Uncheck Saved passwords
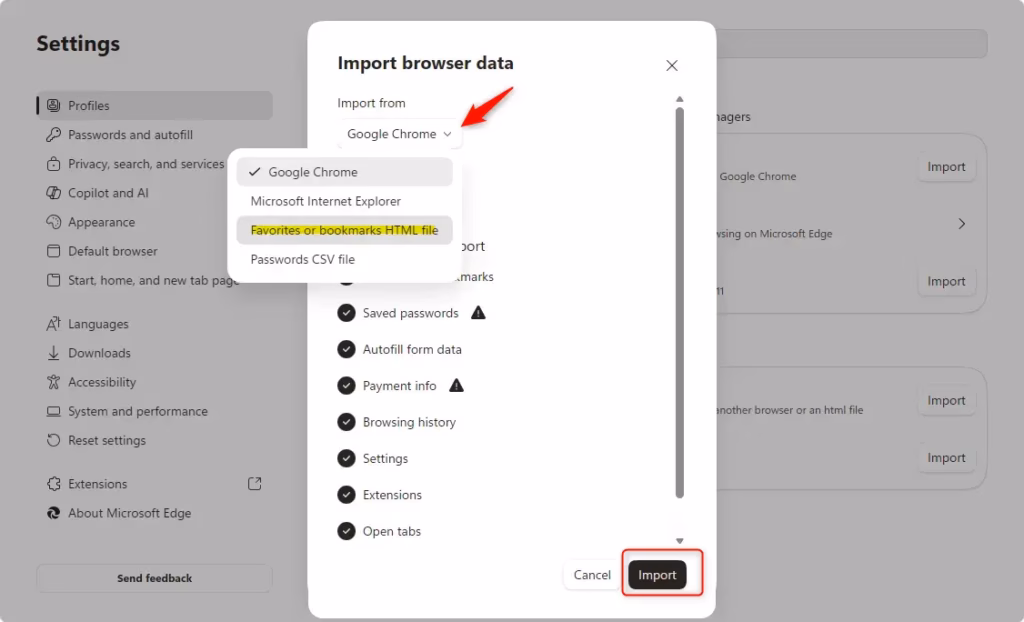 click(346, 313)
